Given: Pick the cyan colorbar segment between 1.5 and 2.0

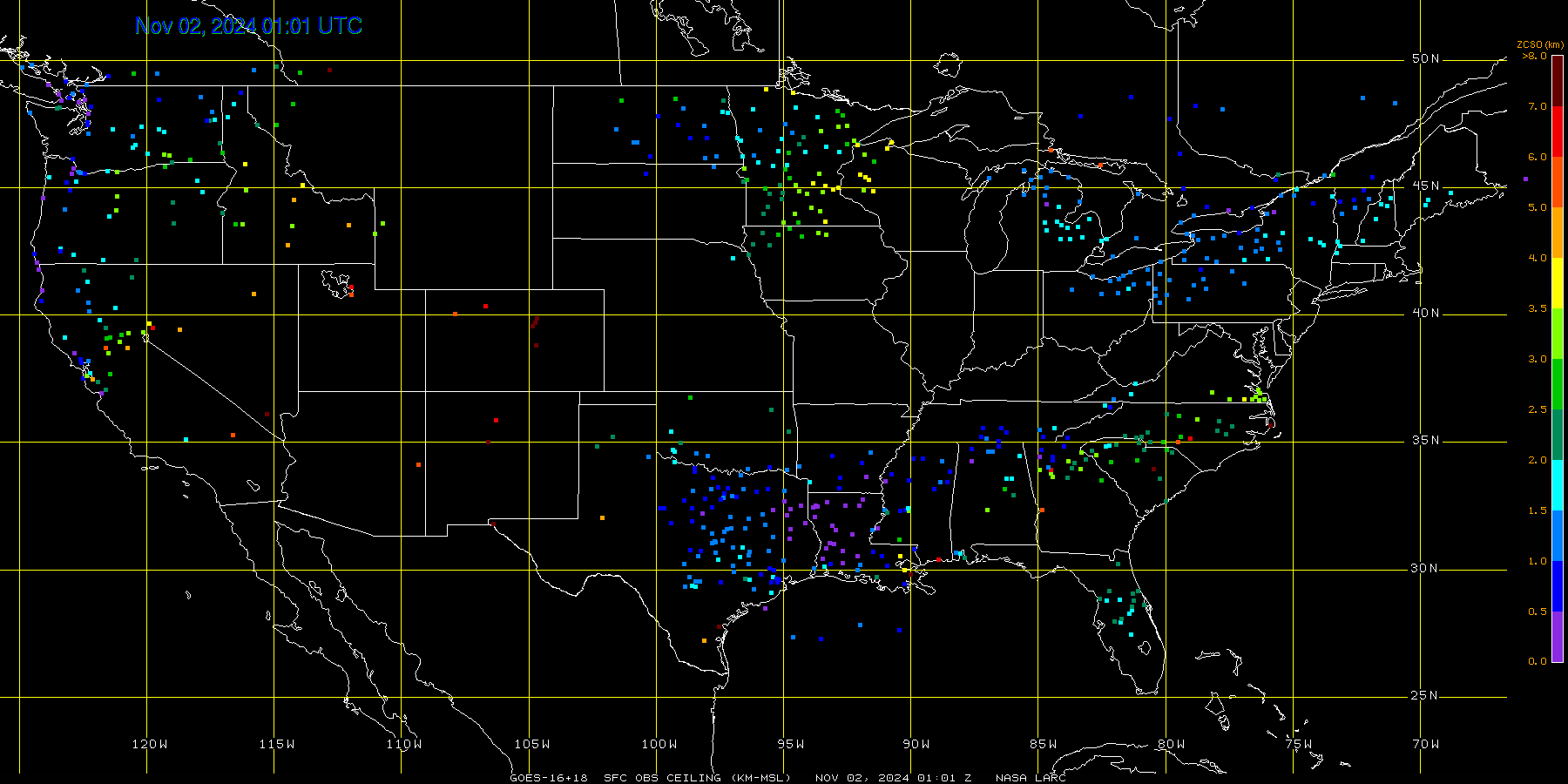Looking at the screenshot, I should 1558,485.
